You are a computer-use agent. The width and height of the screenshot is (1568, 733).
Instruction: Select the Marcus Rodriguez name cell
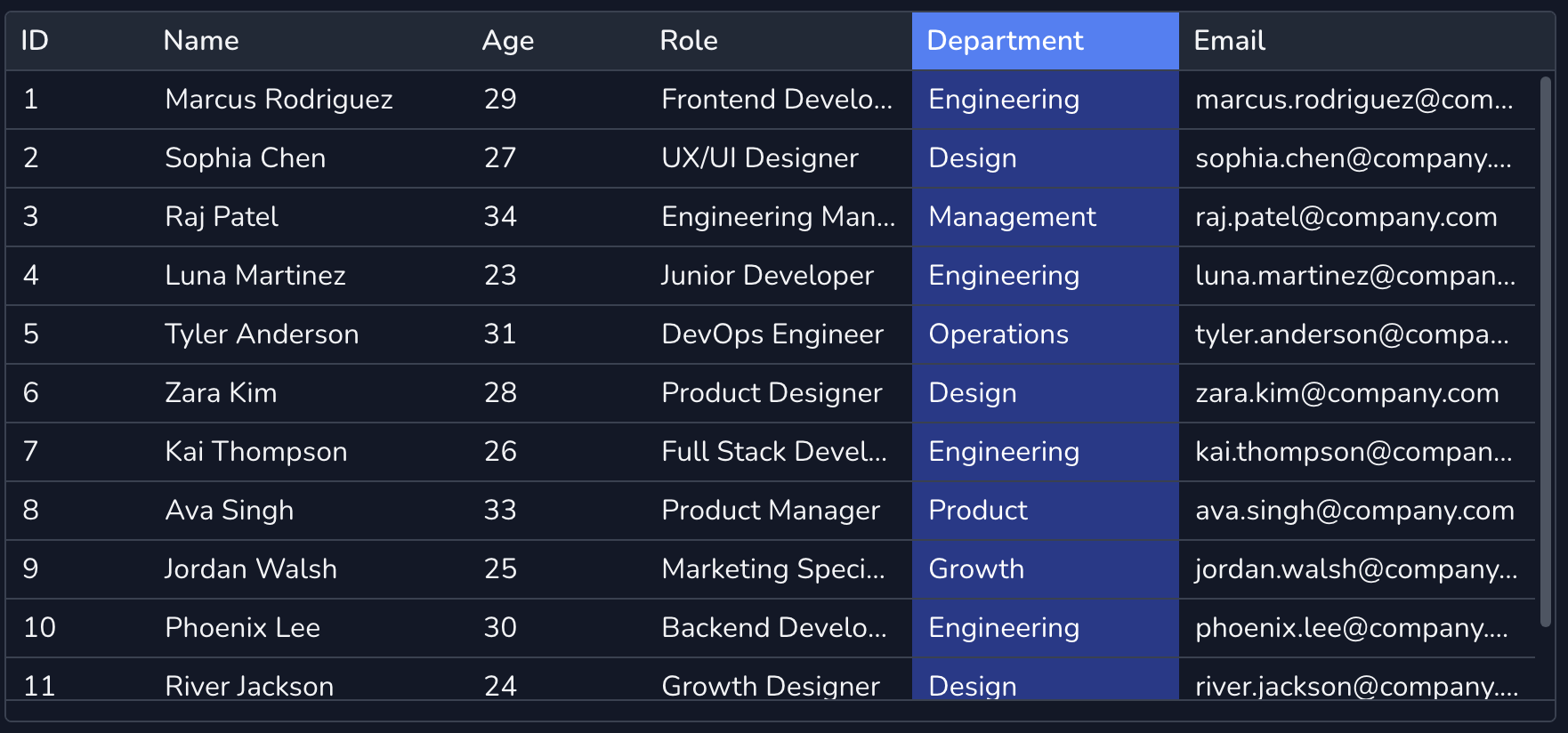coord(279,100)
